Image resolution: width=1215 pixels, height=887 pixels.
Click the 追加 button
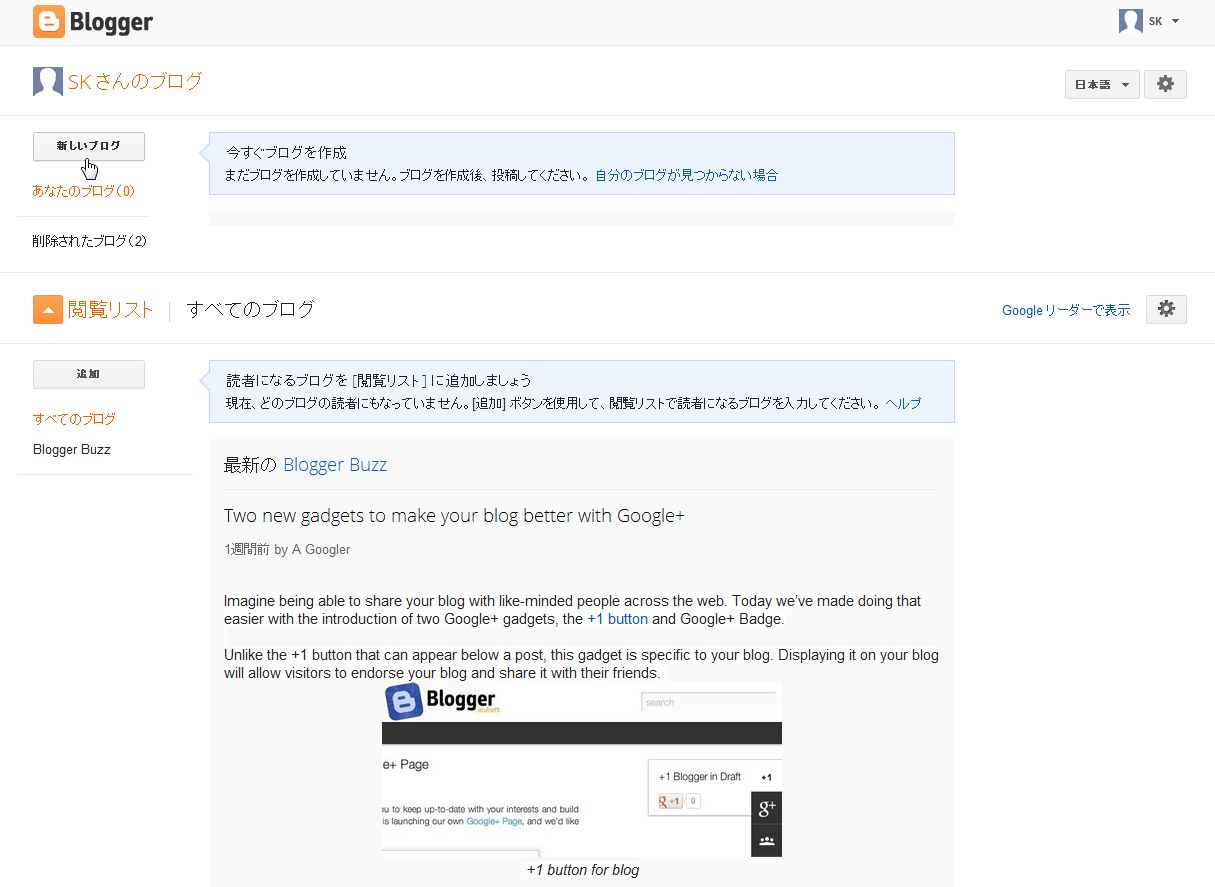[x=89, y=374]
